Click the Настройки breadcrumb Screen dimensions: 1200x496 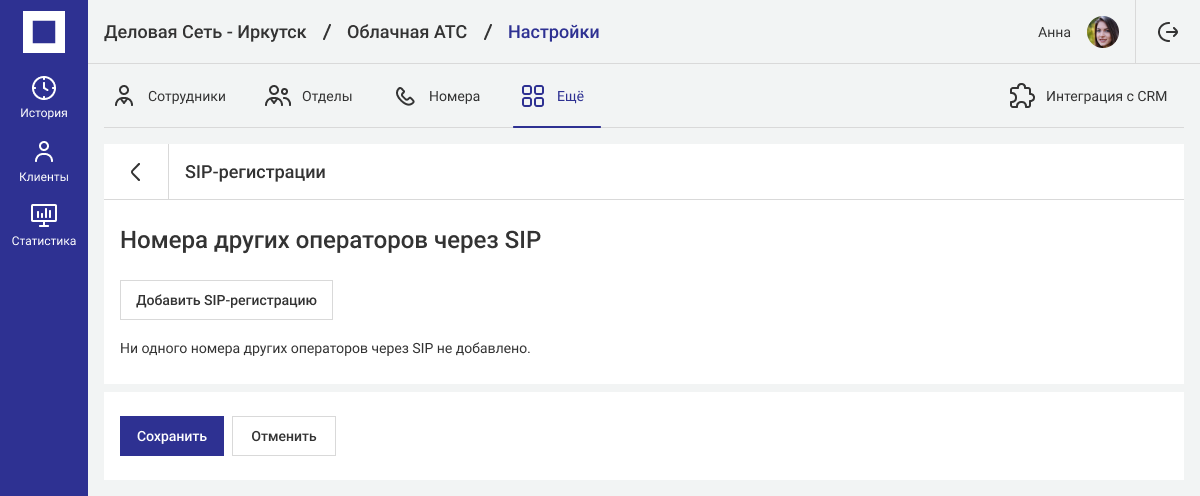553,32
